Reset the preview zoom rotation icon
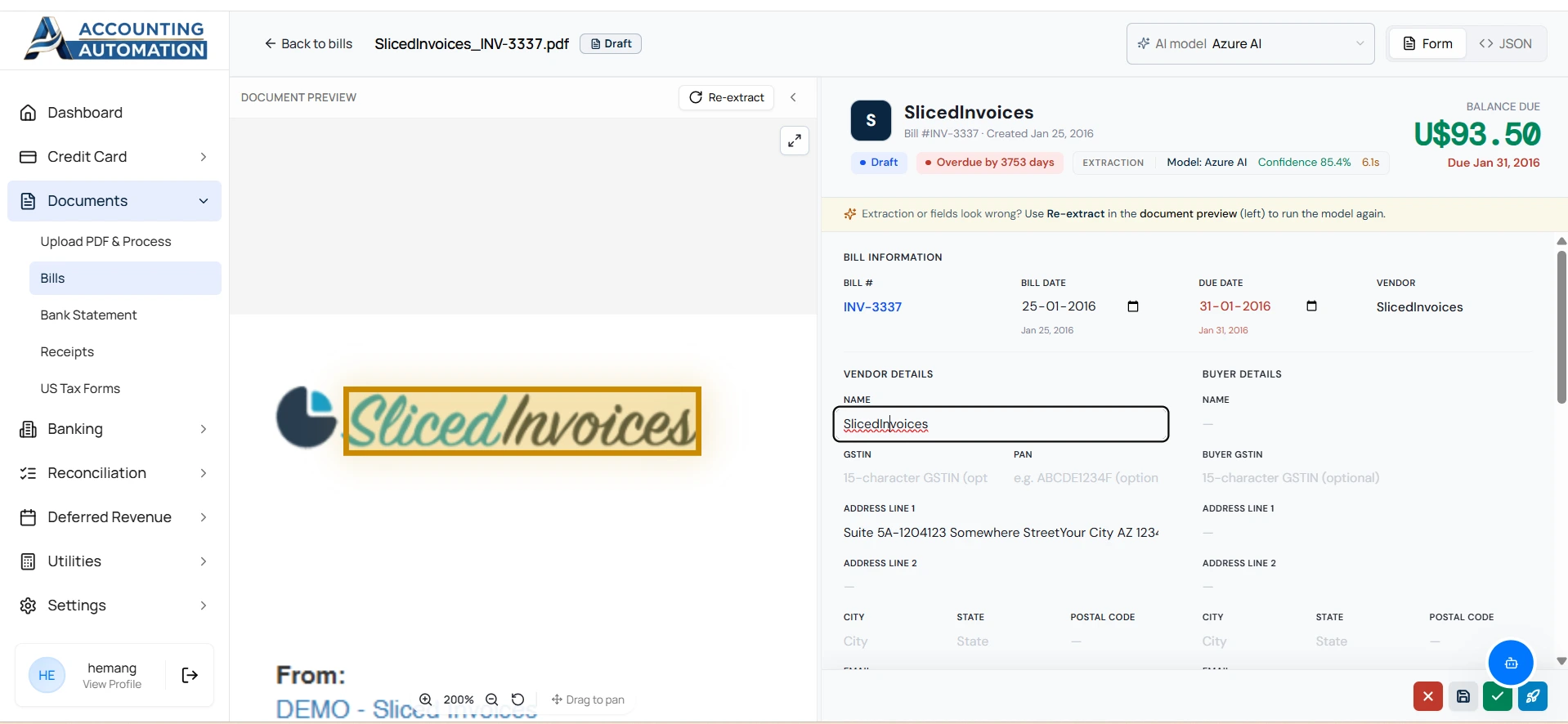Screen dimensions: 1568x724 tap(517, 699)
